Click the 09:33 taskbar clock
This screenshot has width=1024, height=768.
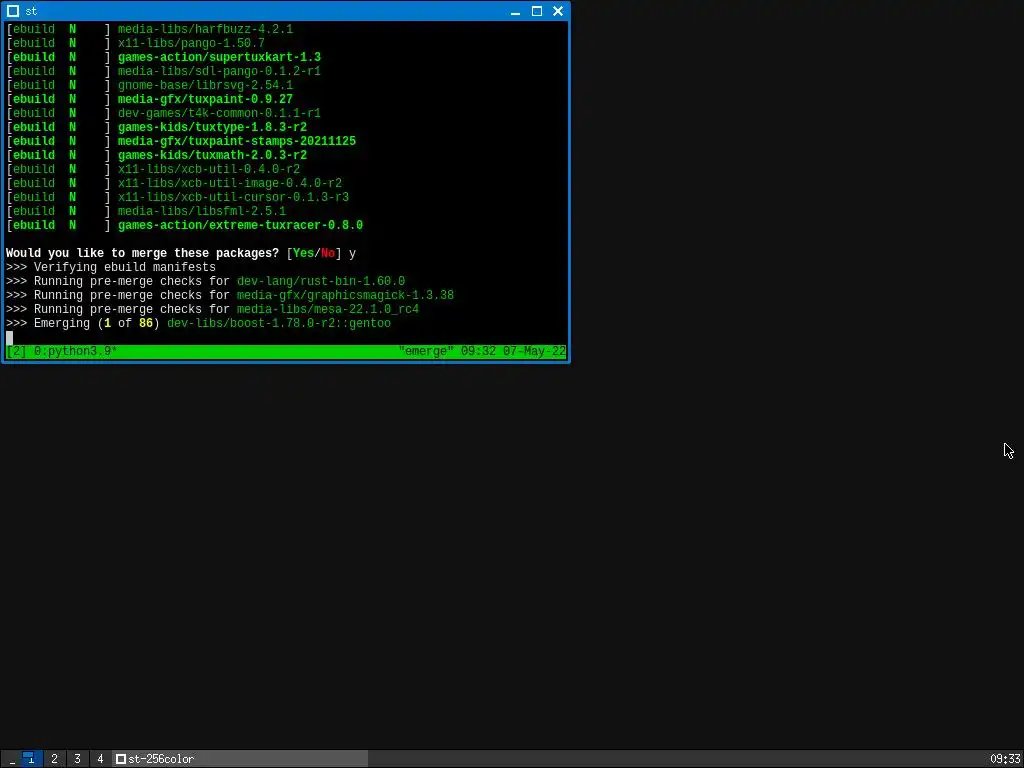click(x=1004, y=759)
